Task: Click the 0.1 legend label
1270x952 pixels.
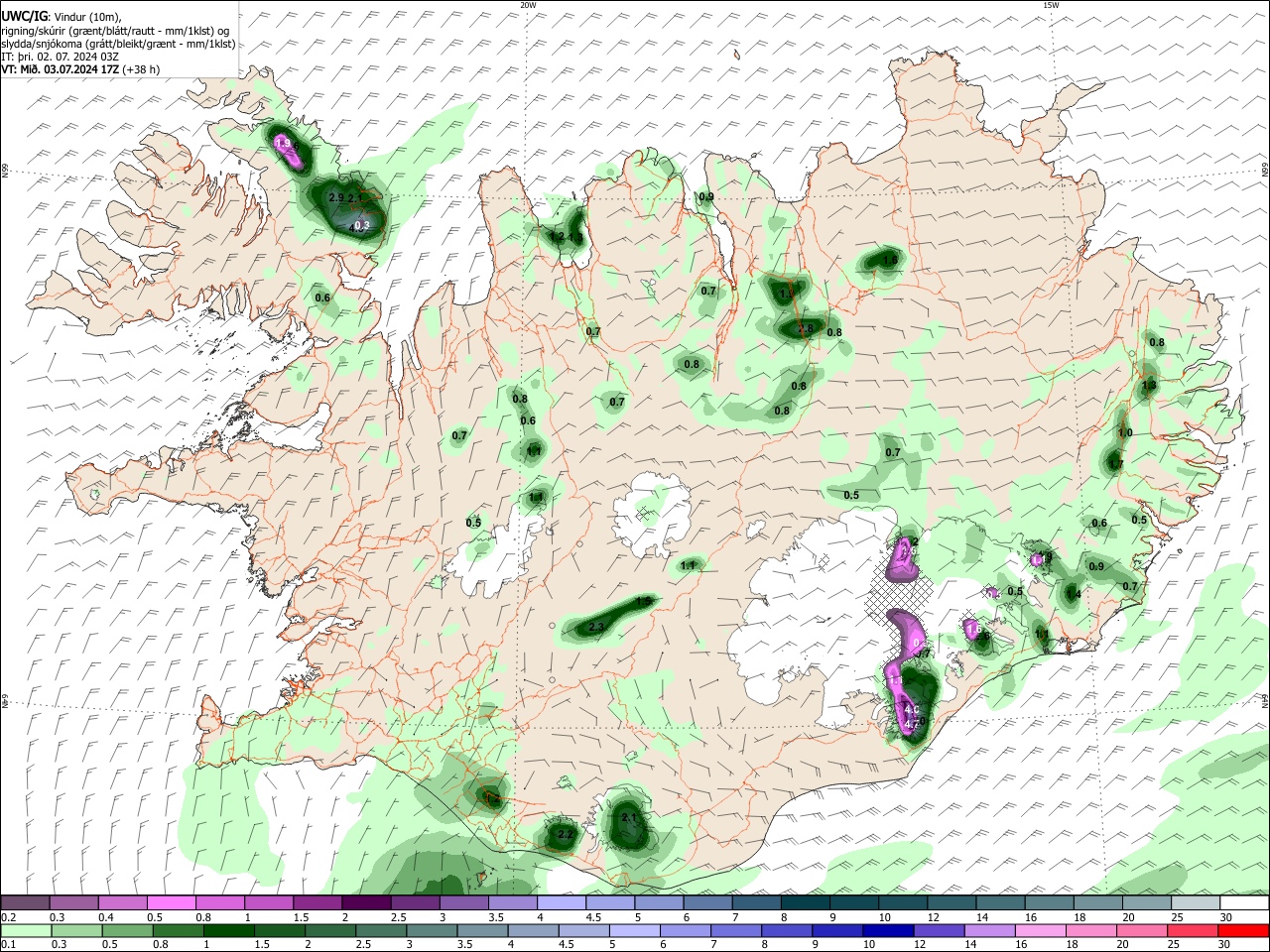Action: (8, 944)
